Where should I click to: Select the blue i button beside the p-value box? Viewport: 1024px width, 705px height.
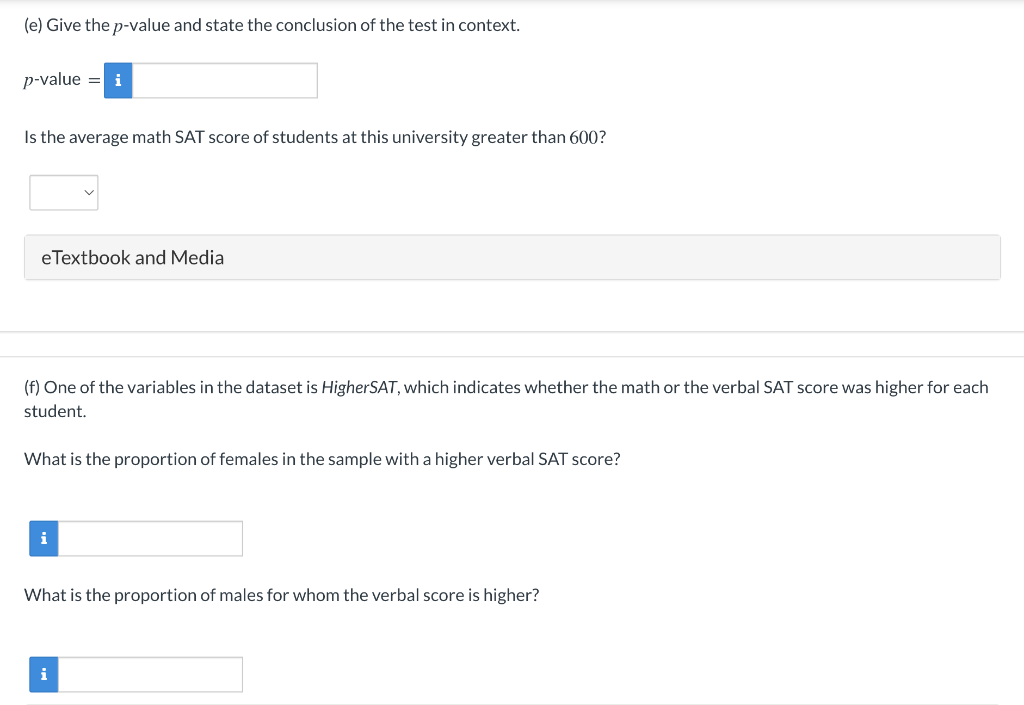point(117,80)
